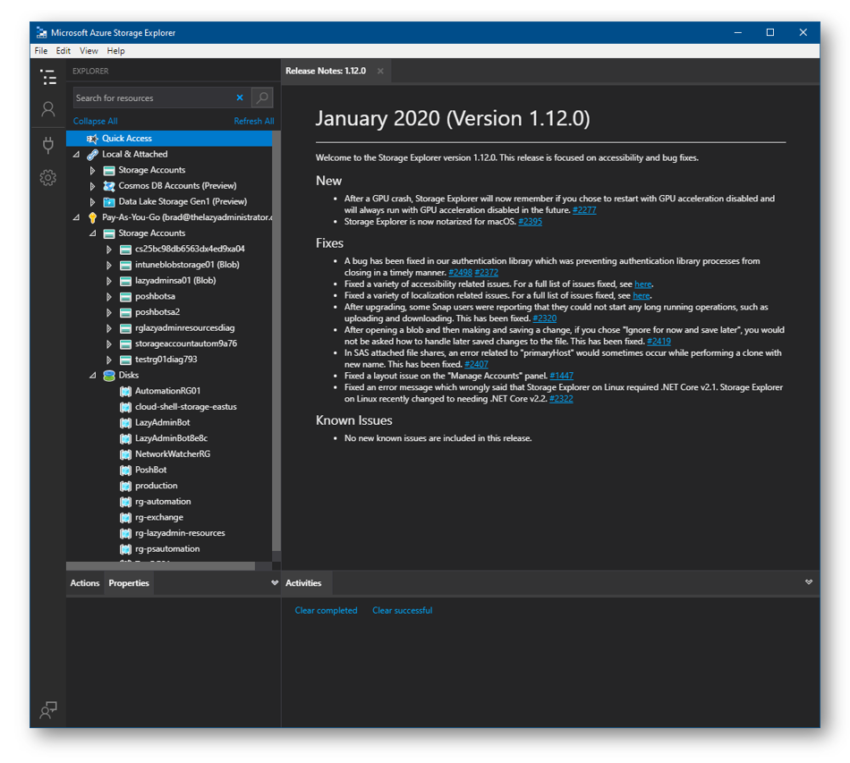Select the rglazyadminresourcesdiag tree item
Viewport: 850px width, 763px height.
(x=185, y=328)
